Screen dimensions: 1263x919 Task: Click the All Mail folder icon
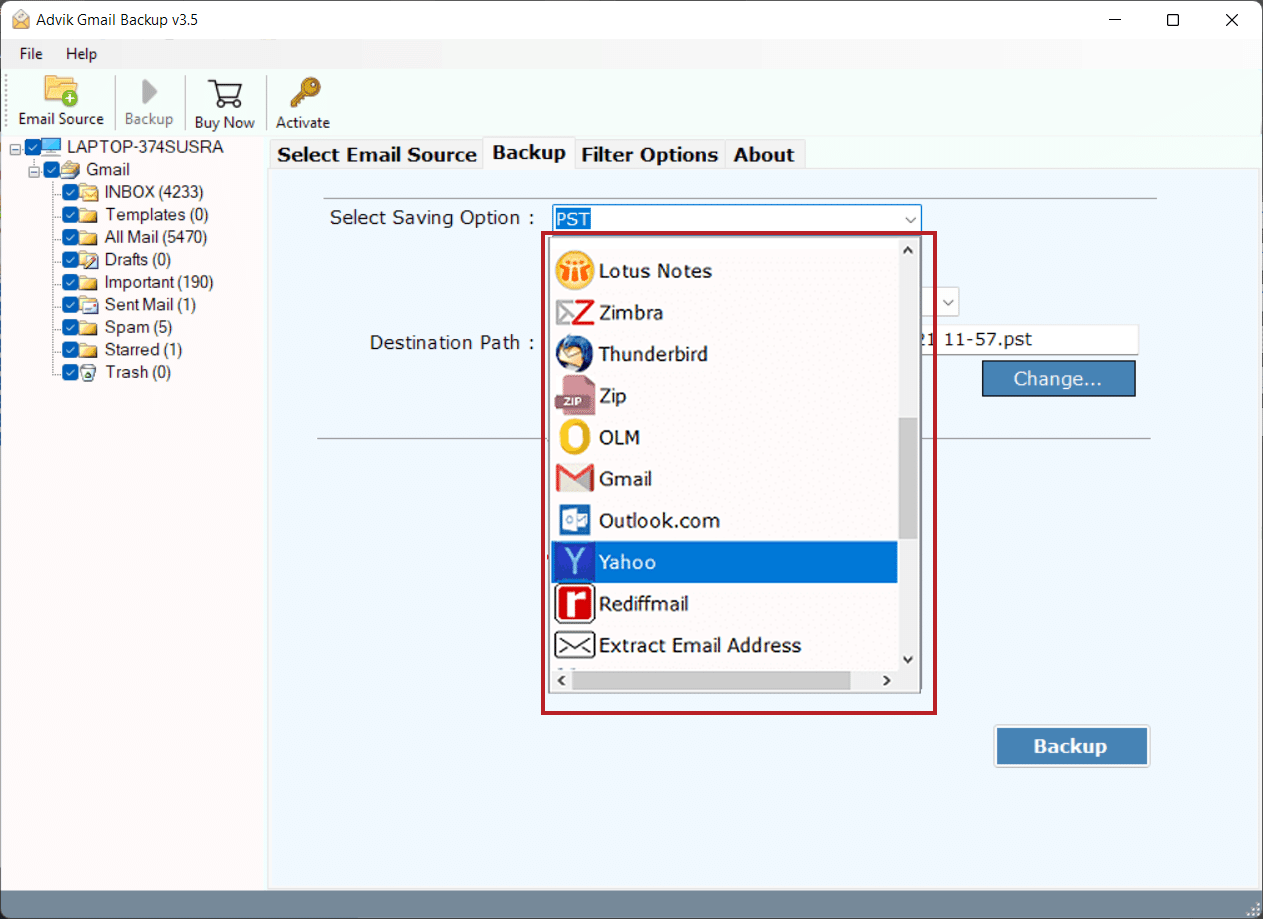[x=89, y=237]
